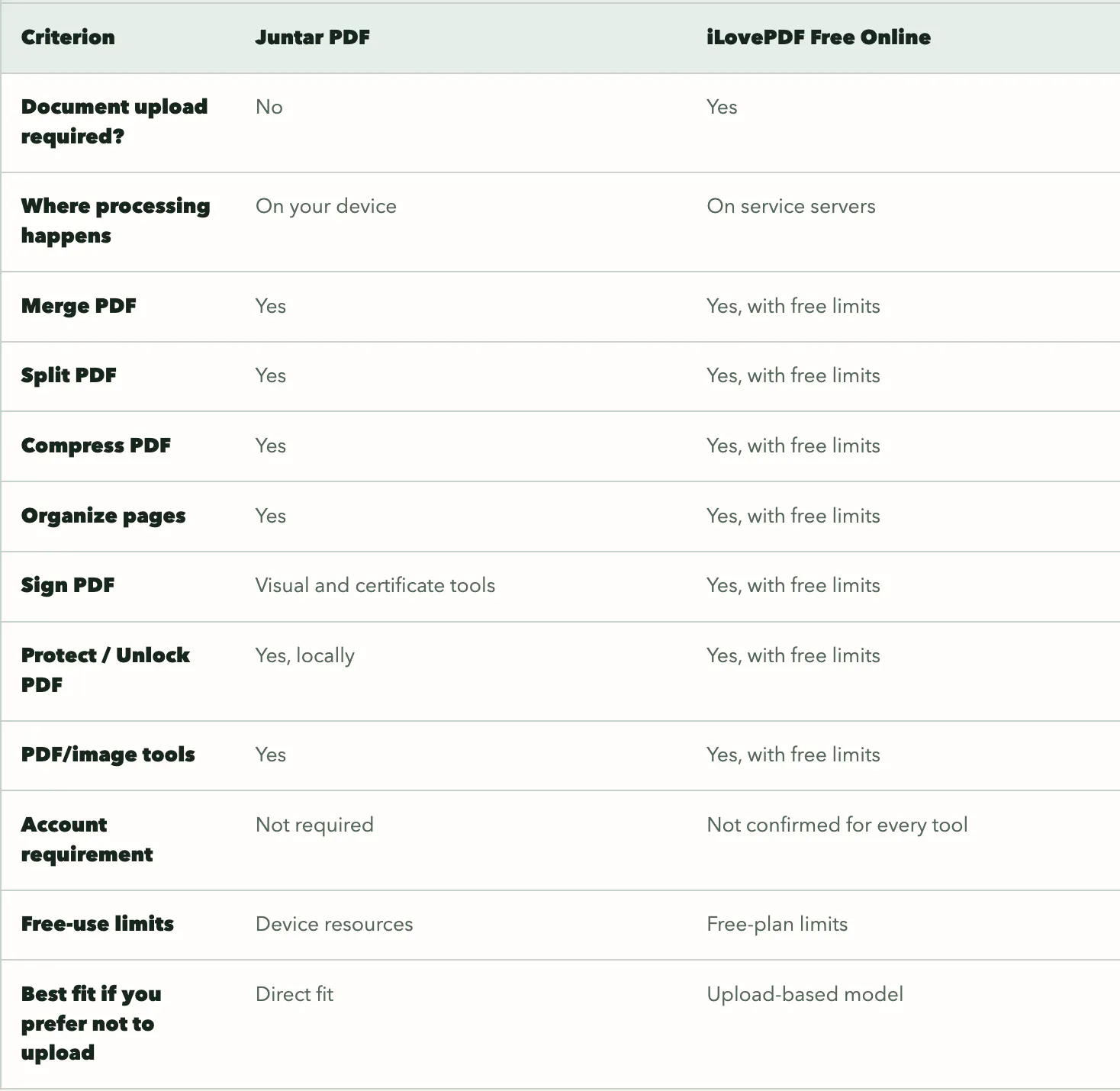Click the "Protect / Unlock PDF" row label
This screenshot has height=1091, width=1120.
(105, 670)
